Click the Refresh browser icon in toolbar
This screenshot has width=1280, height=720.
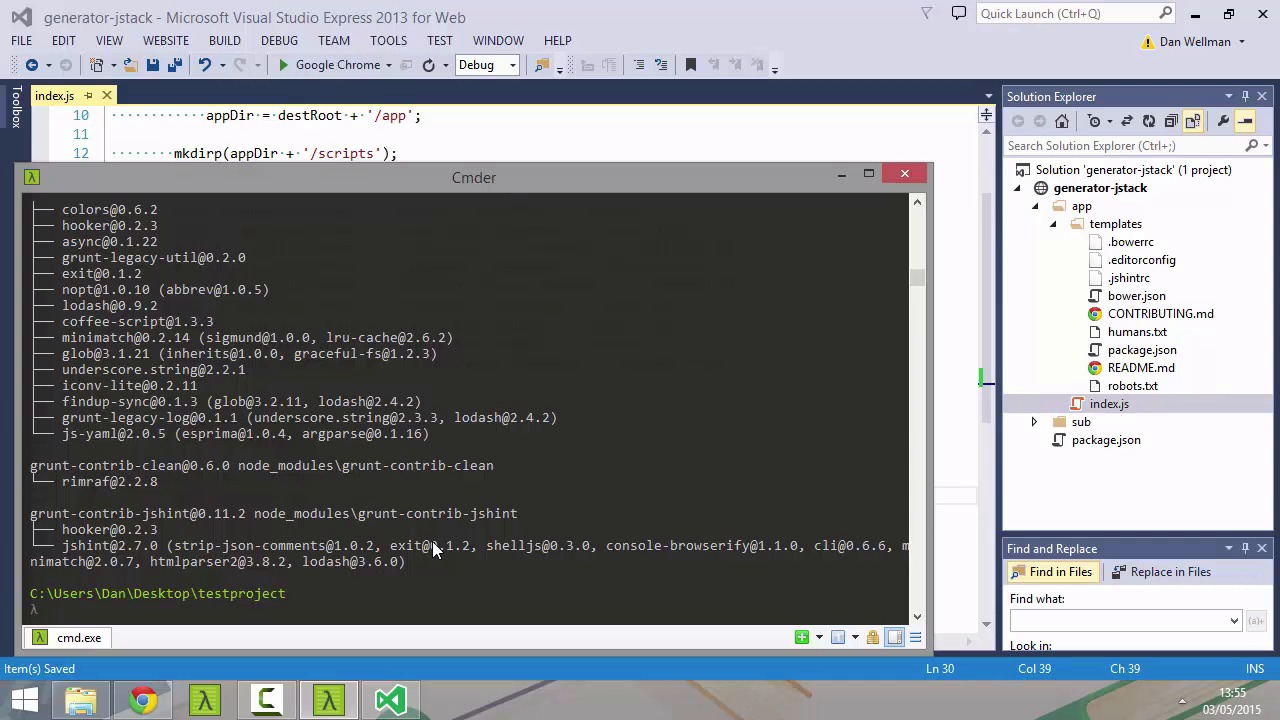click(429, 65)
